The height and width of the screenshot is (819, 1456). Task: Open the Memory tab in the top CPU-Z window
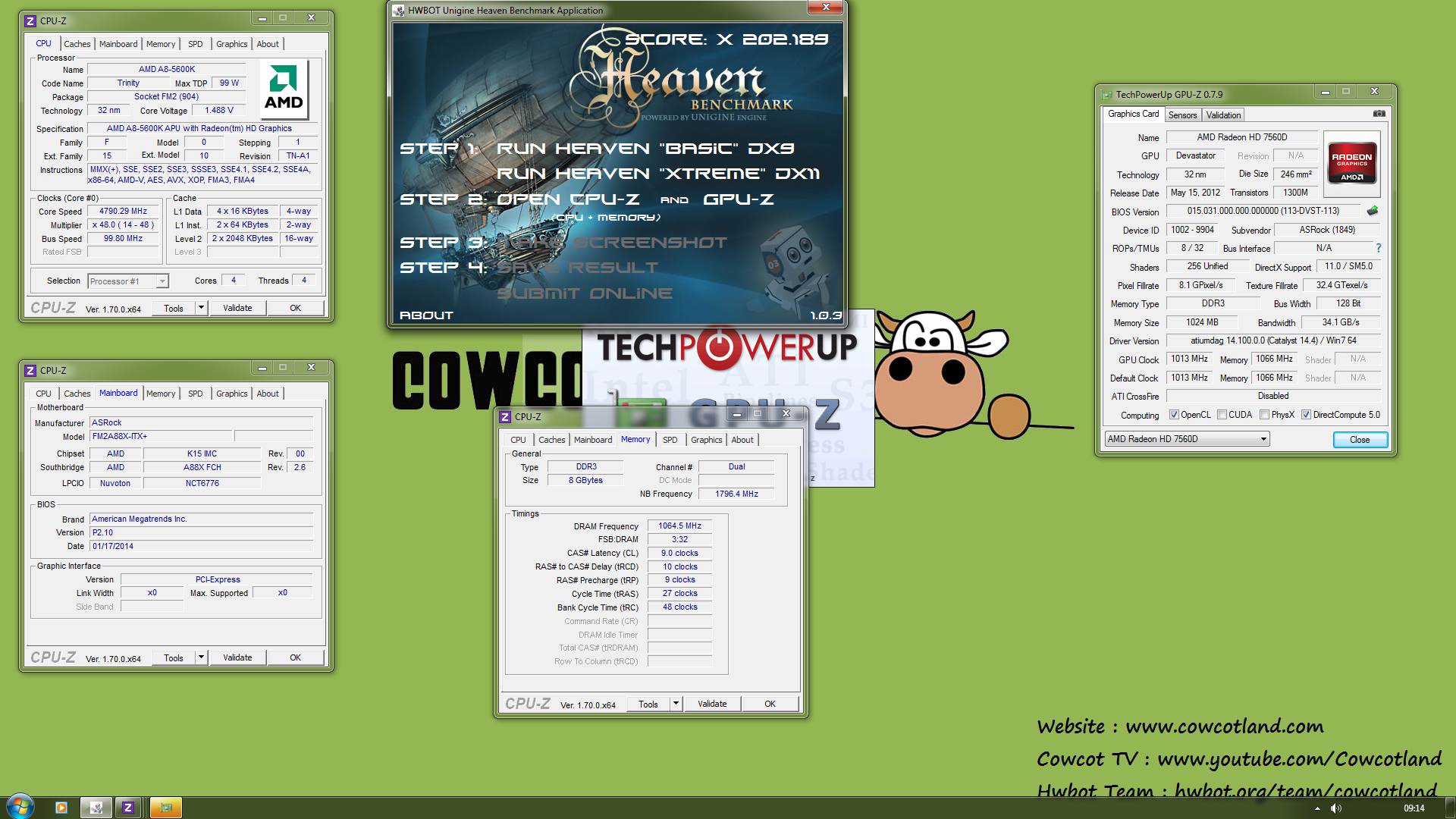(x=161, y=44)
